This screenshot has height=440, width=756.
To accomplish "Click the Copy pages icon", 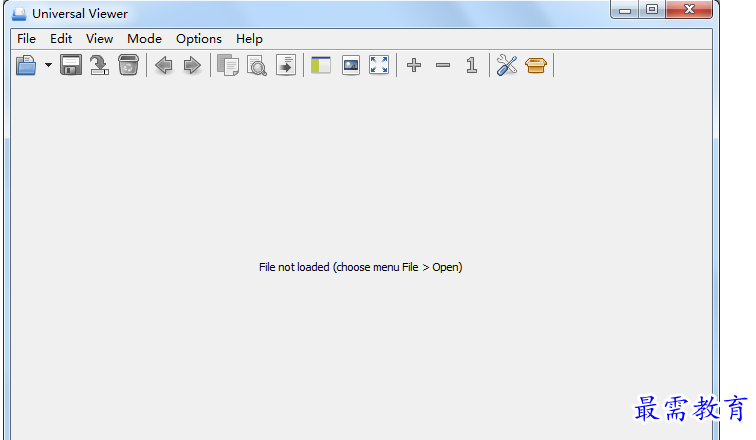I will (228, 65).
